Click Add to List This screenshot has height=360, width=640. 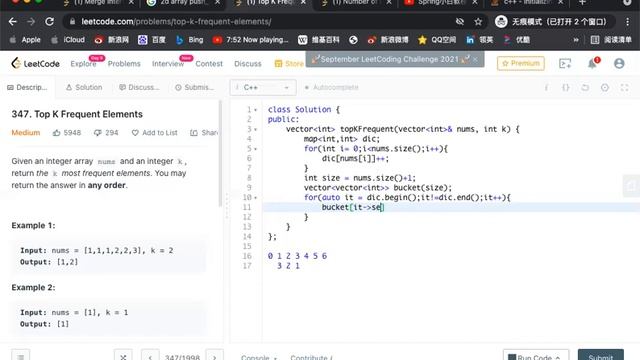[x=154, y=133]
